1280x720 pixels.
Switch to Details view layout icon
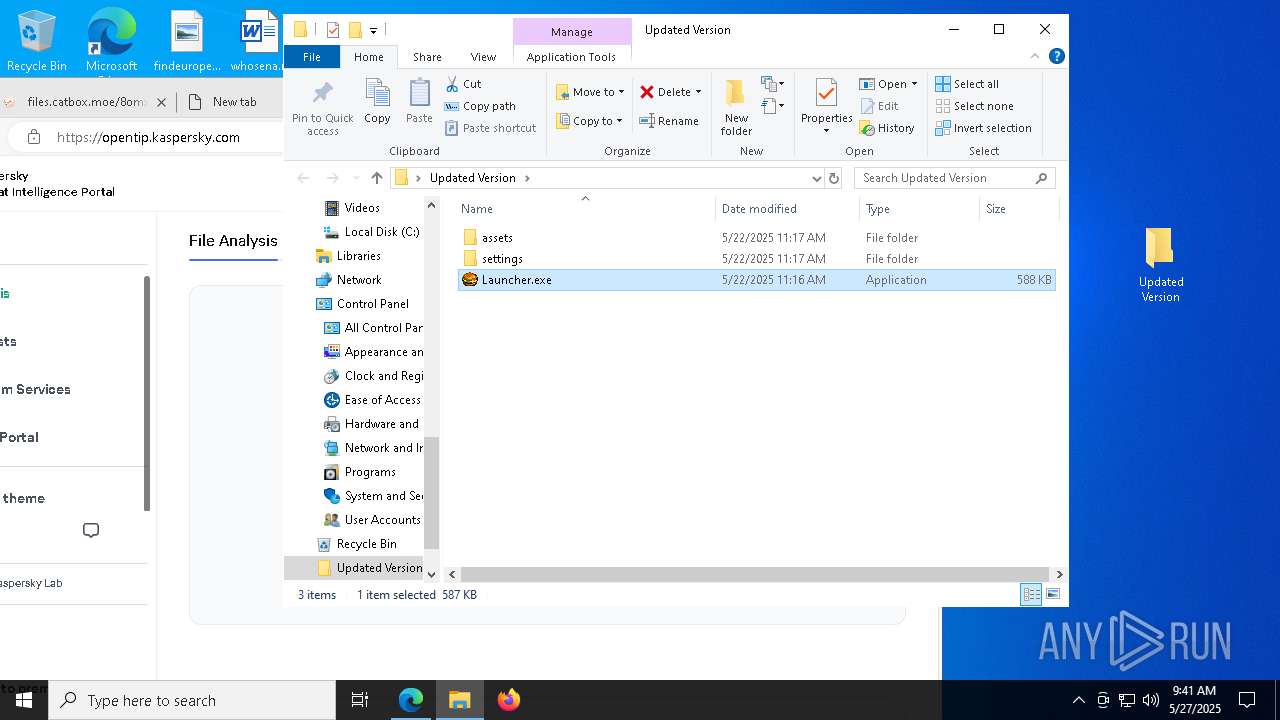tap(1031, 594)
